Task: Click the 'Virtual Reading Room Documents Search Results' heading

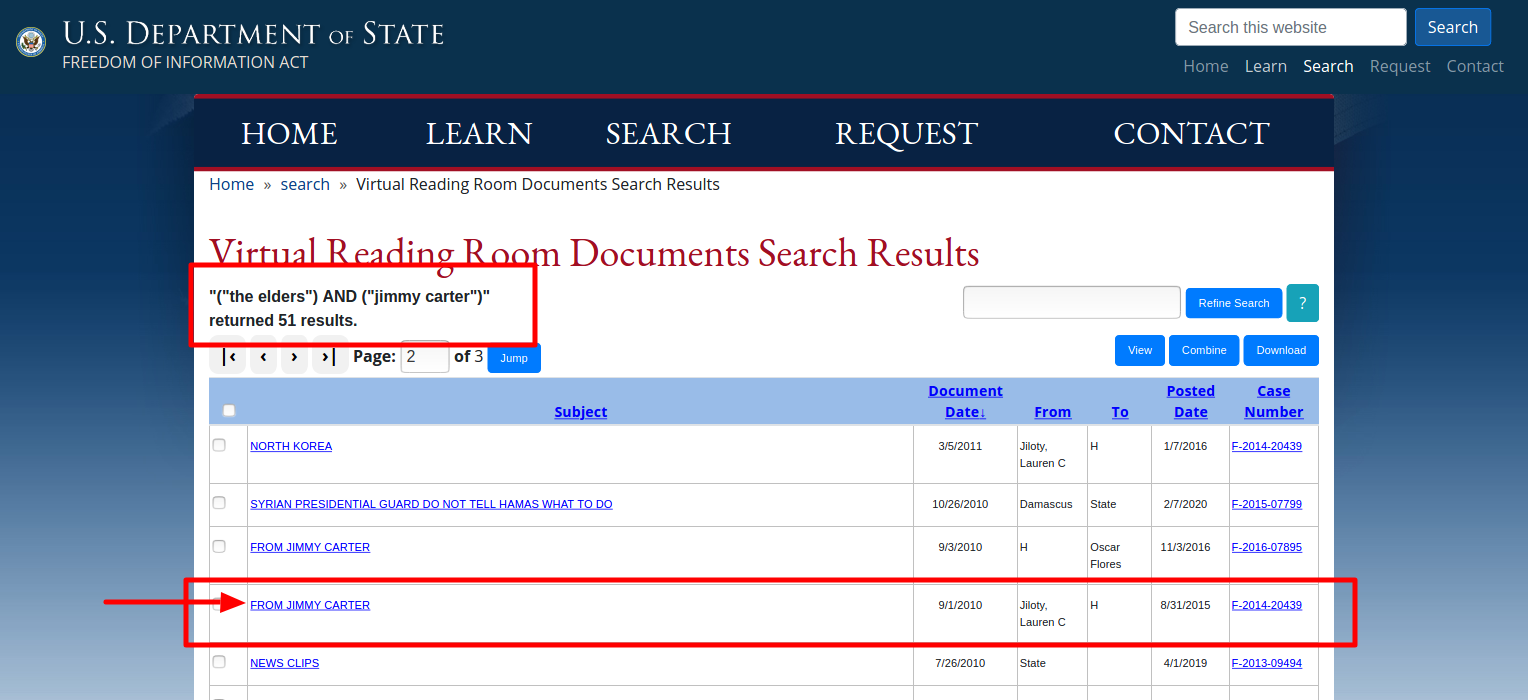Action: pos(594,253)
